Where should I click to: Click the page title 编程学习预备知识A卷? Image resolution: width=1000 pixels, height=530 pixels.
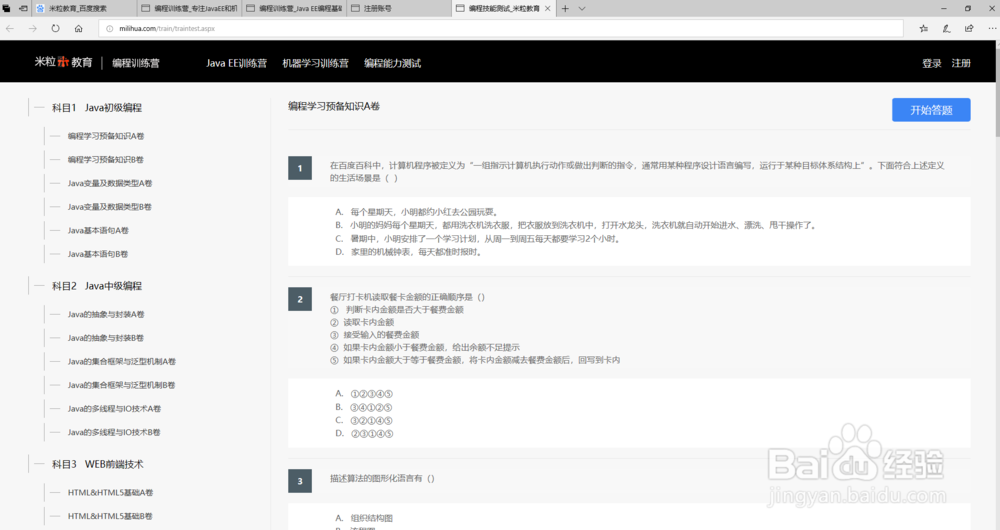click(334, 107)
